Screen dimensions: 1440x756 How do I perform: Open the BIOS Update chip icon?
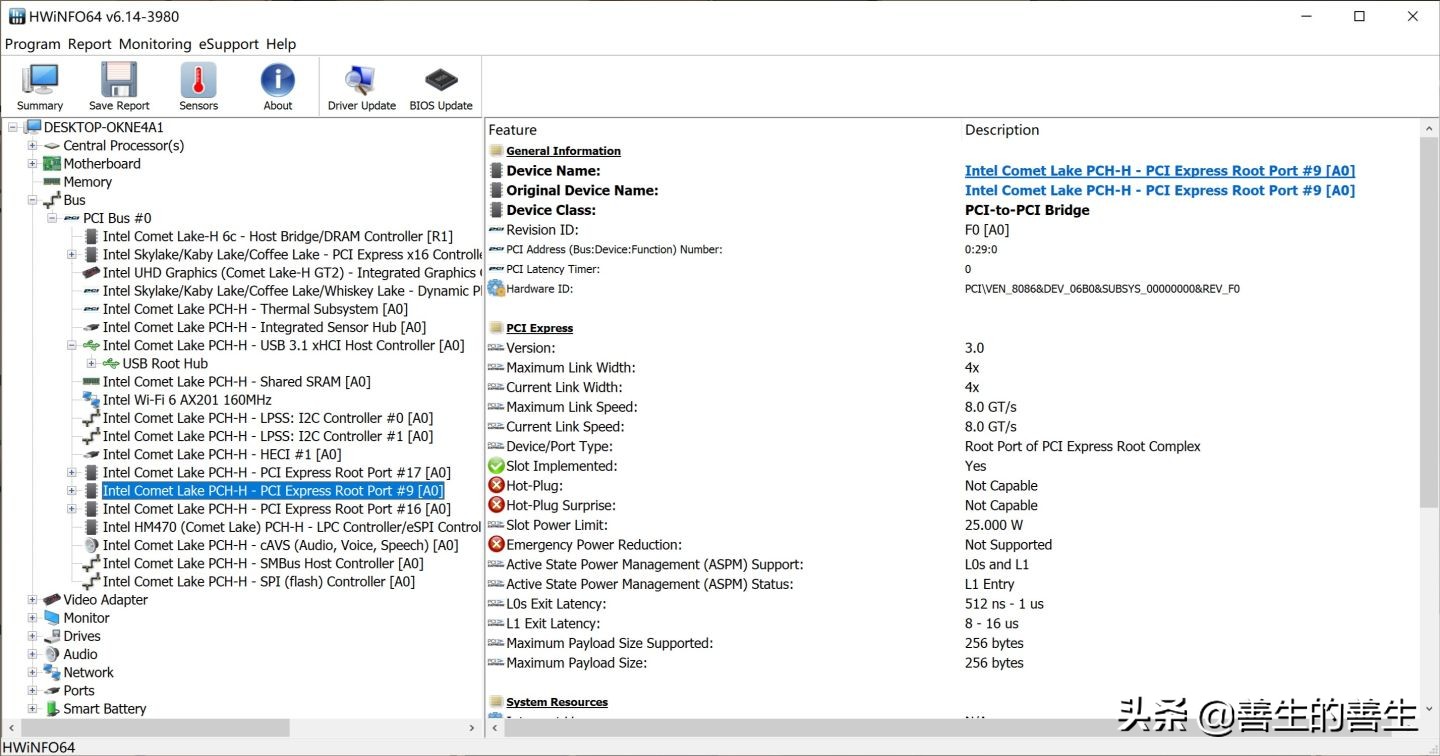click(441, 87)
